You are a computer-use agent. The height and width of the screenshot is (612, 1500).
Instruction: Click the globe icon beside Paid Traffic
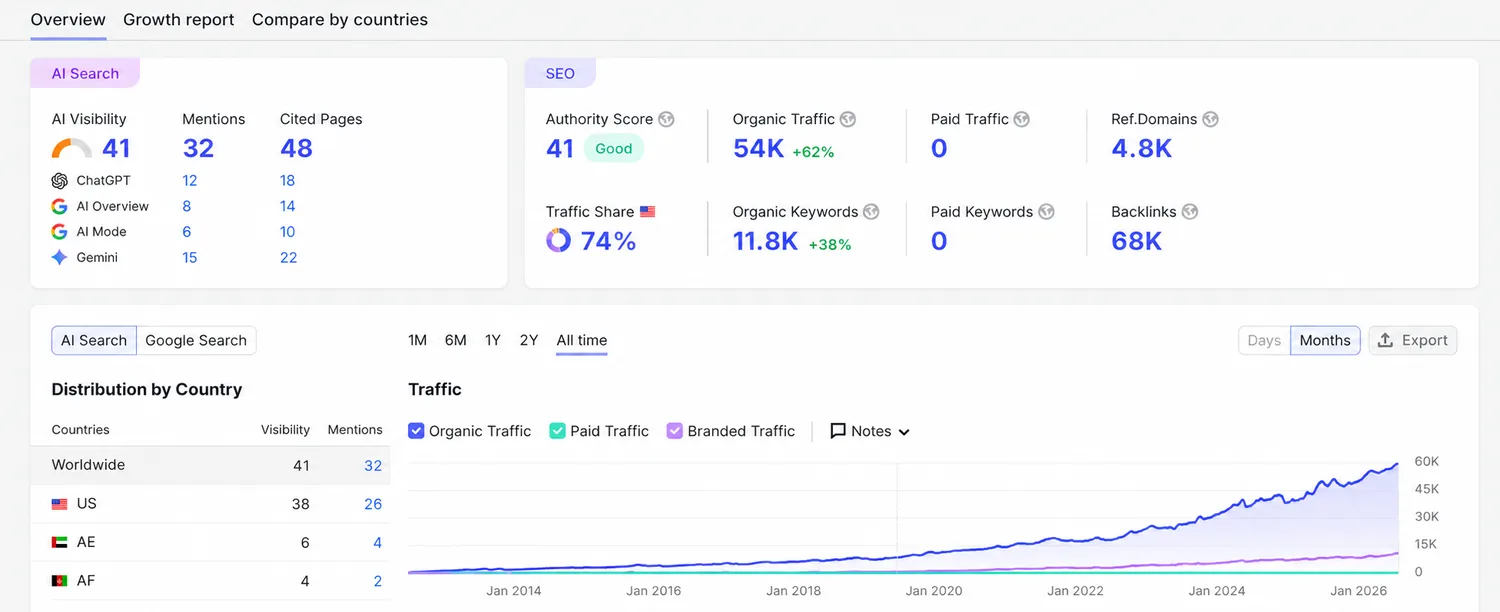point(1021,119)
